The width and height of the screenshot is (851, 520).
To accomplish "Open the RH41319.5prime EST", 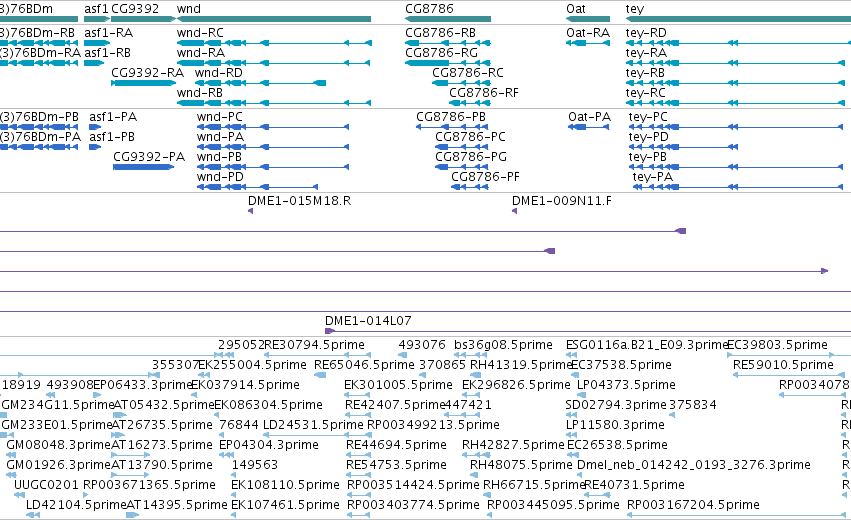I will (475, 375).
